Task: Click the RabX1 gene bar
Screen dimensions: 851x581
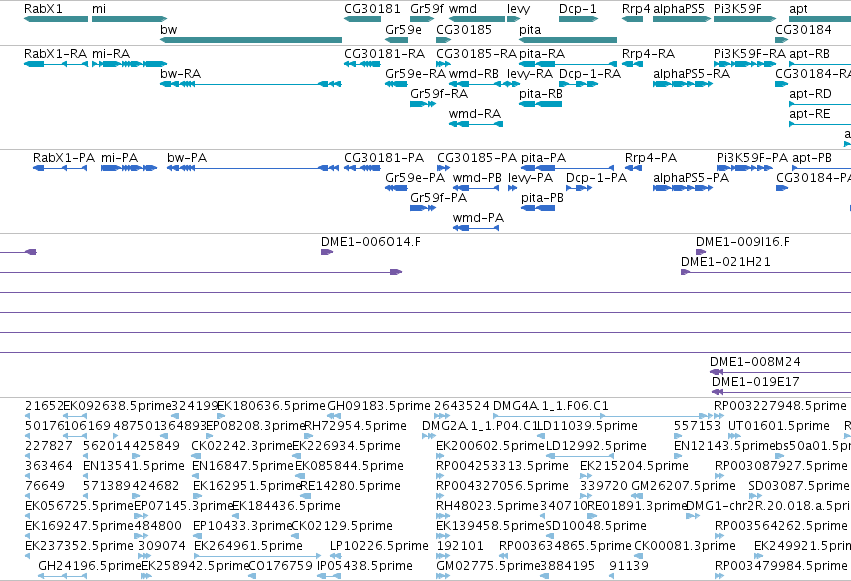Action: pyautogui.click(x=56, y=19)
